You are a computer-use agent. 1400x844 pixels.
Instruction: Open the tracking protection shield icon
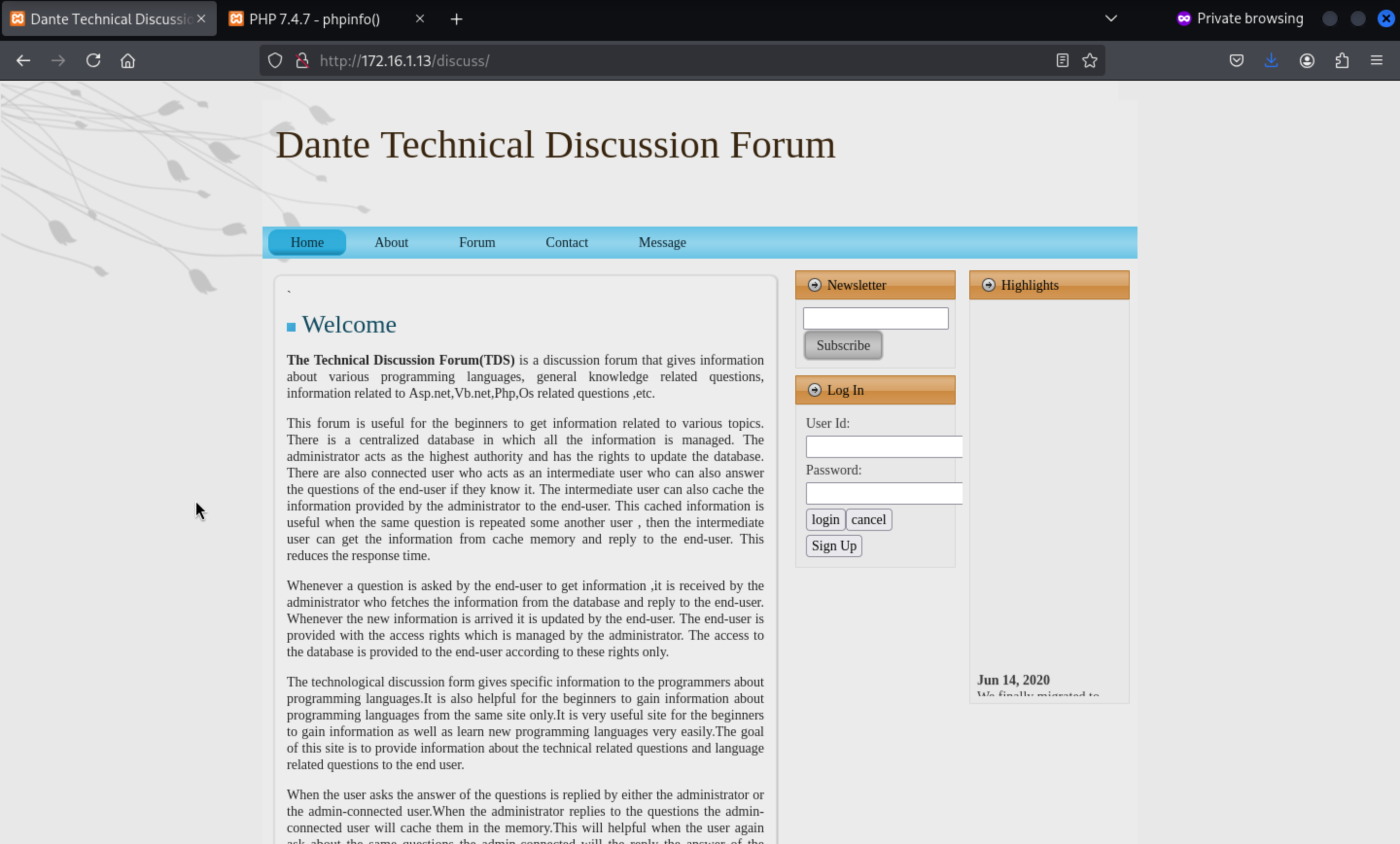point(275,60)
